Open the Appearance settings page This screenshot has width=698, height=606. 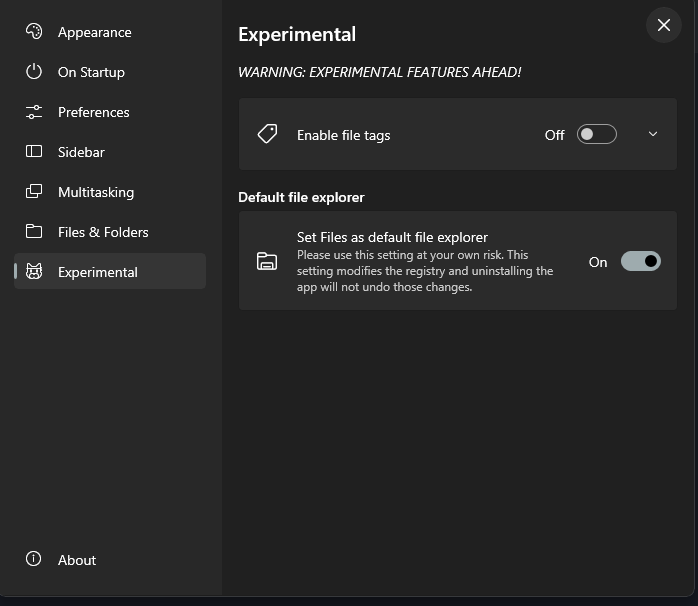[x=94, y=32]
